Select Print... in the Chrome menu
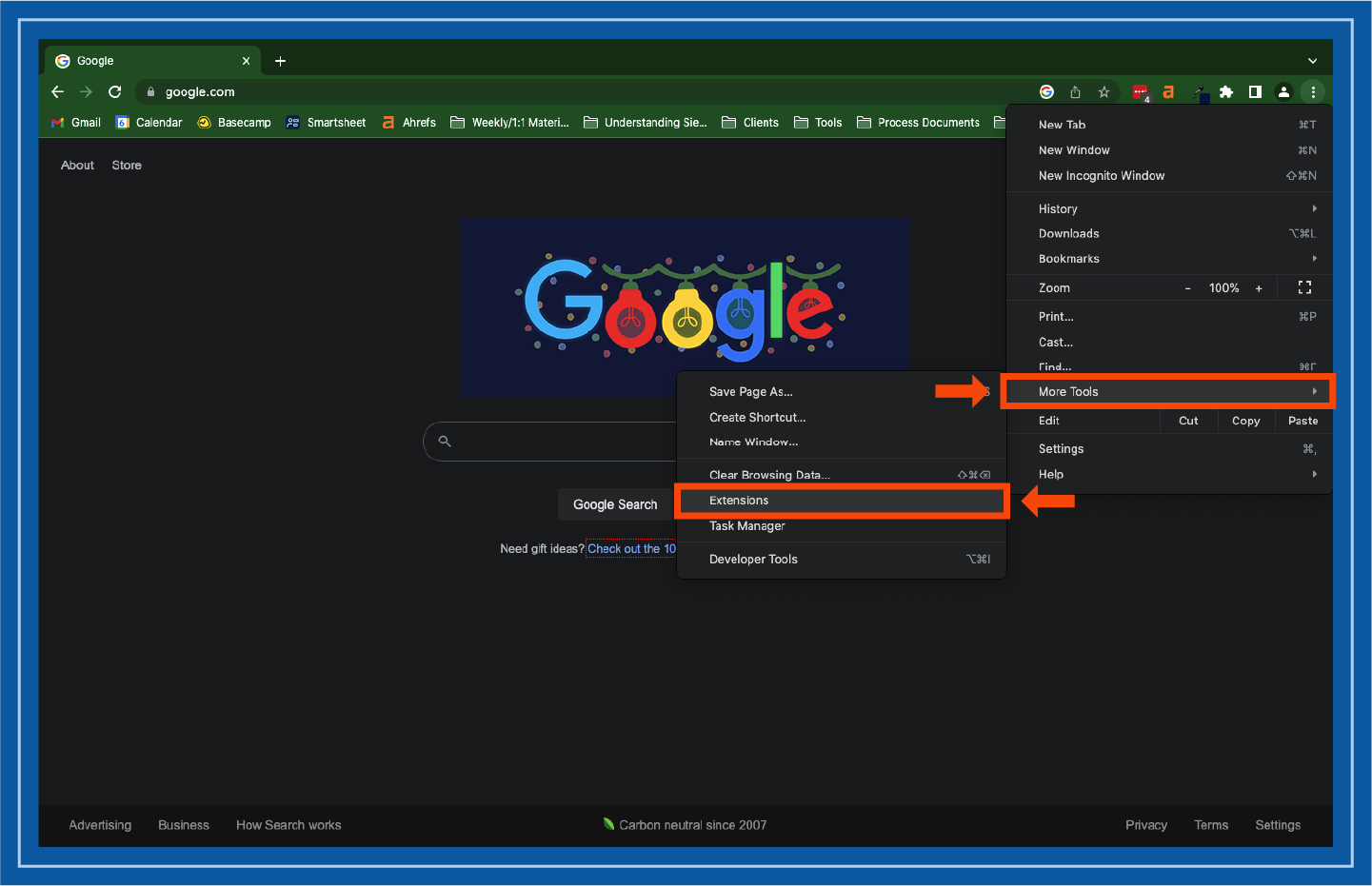The image size is (1372, 886). pyautogui.click(x=1169, y=317)
